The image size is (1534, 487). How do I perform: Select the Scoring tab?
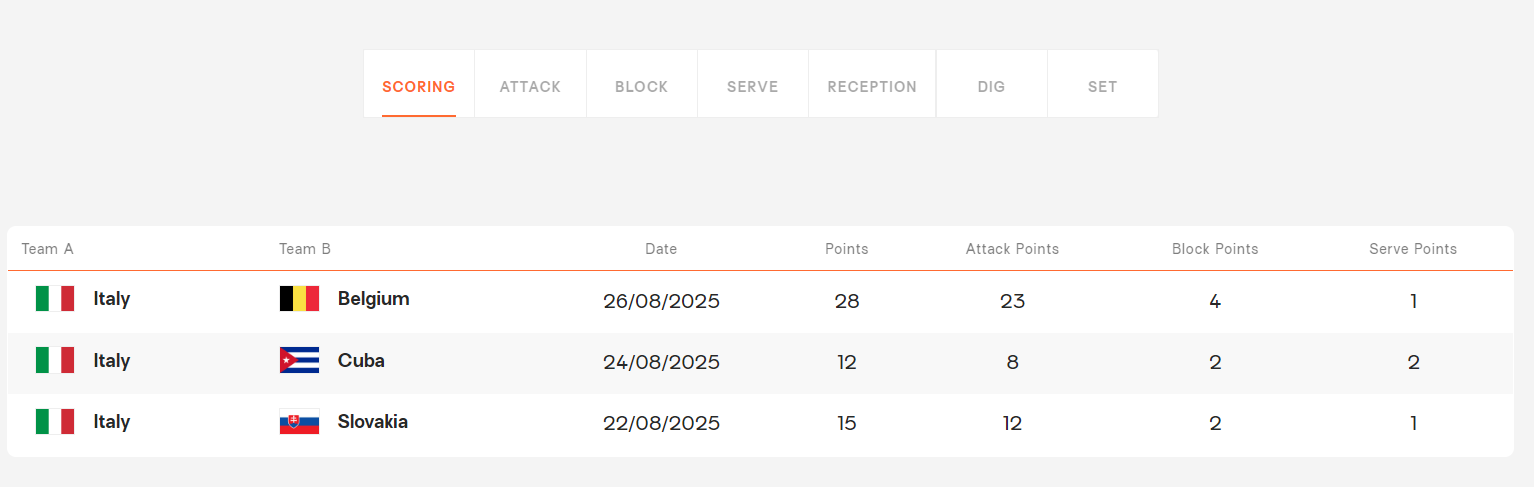418,87
